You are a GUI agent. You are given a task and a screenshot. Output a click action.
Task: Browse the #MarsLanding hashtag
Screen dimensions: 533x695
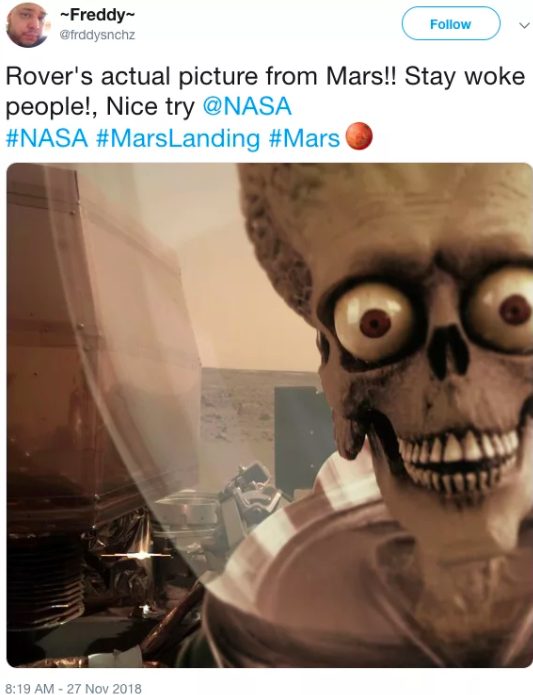pos(178,137)
